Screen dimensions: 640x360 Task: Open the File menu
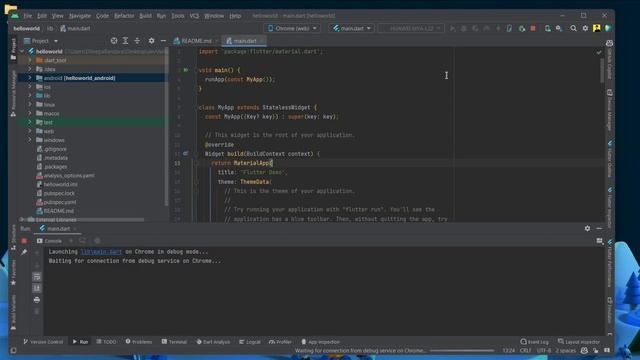pyautogui.click(x=27, y=16)
